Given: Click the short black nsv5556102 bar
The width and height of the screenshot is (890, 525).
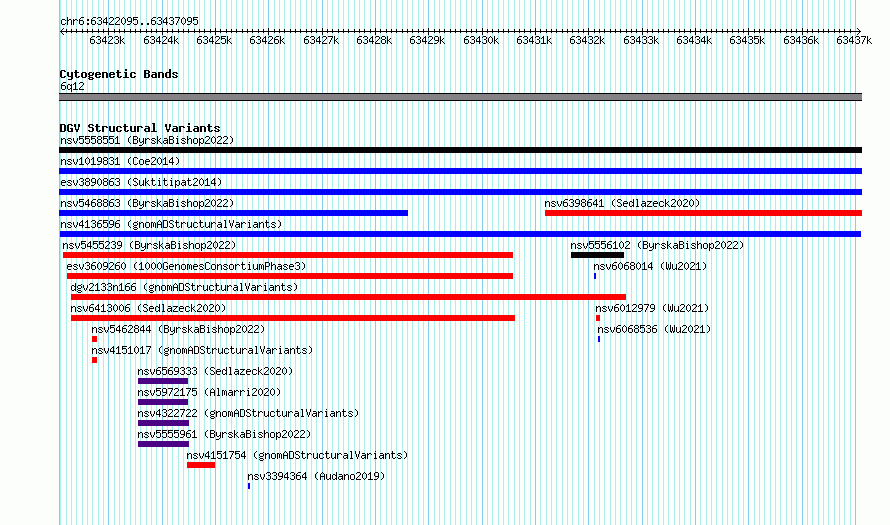Looking at the screenshot, I should pyautogui.click(x=597, y=255).
